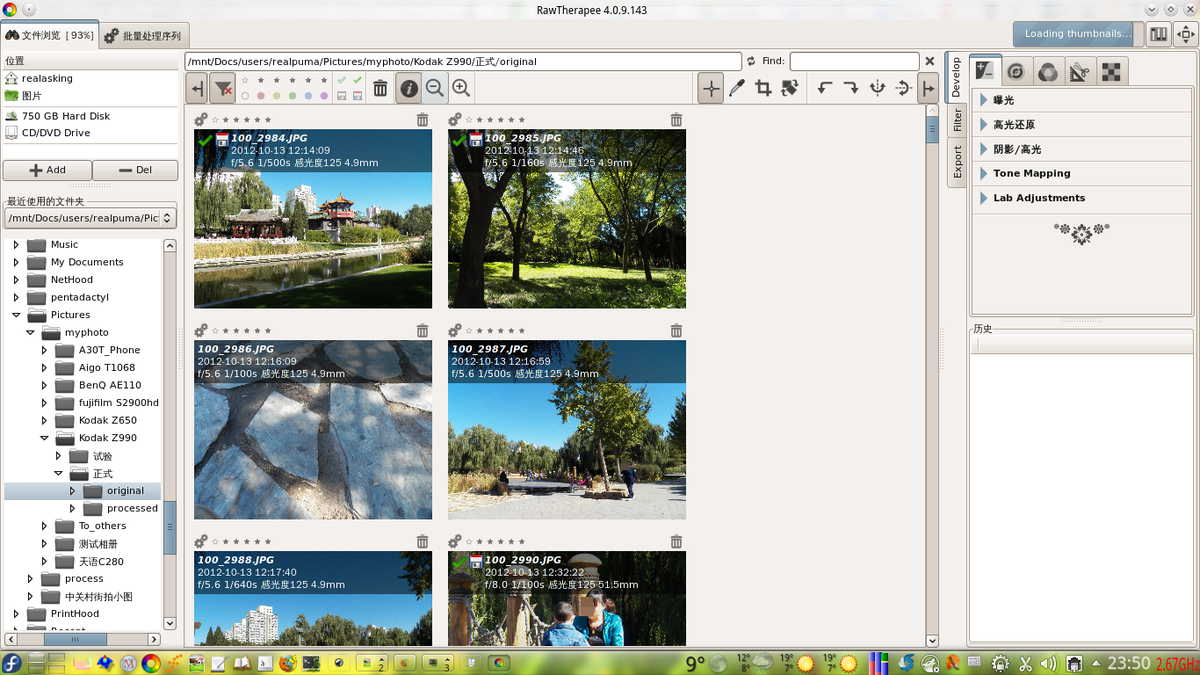Expand the 阴影/高光 section
This screenshot has height=675, width=1200.
point(1081,149)
